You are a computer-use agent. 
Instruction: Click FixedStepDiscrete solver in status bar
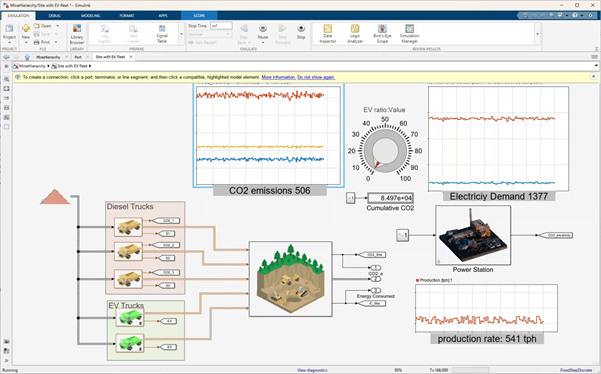pyautogui.click(x=576, y=370)
